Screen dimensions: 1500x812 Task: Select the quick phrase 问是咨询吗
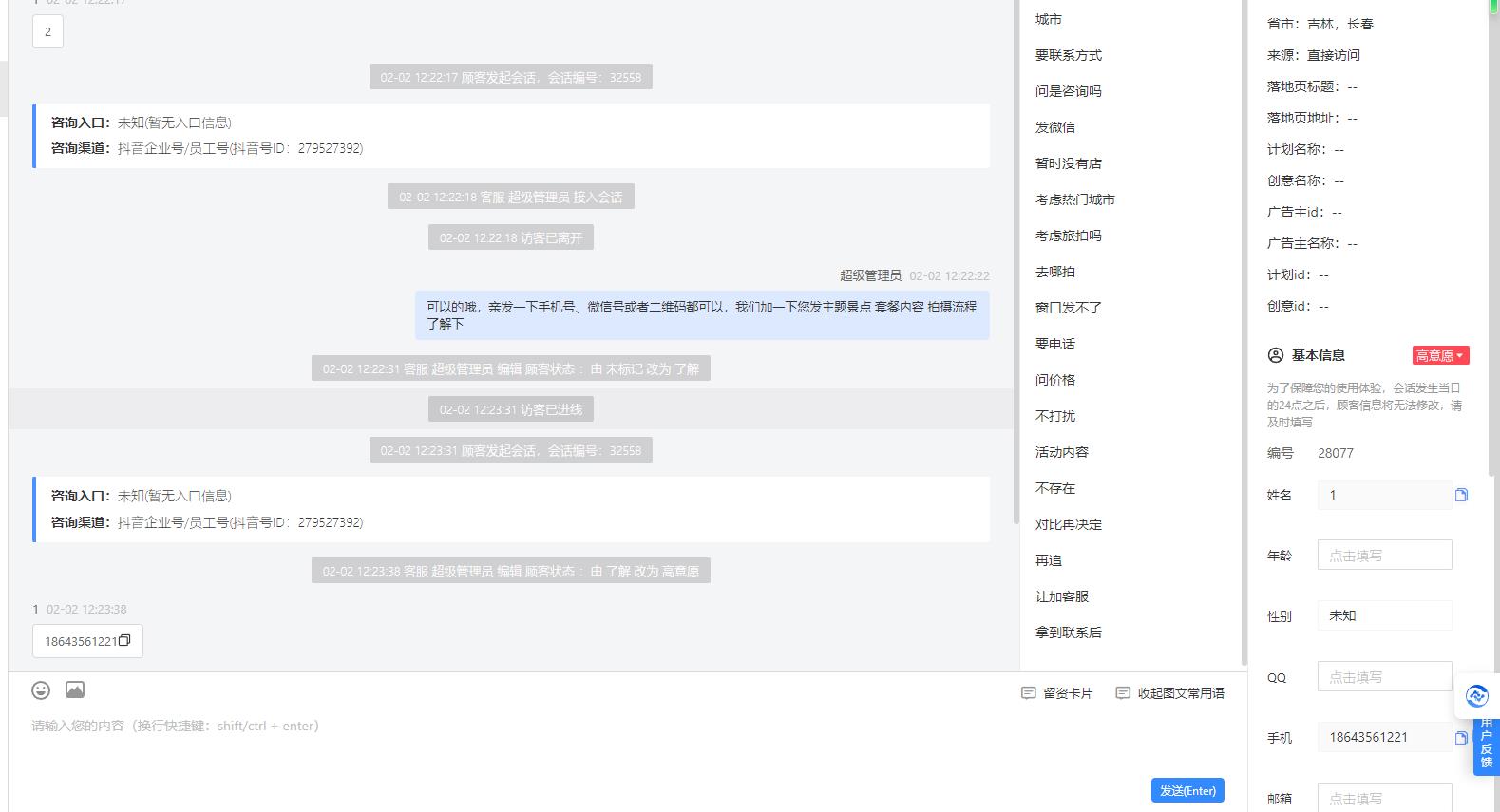point(1069,91)
